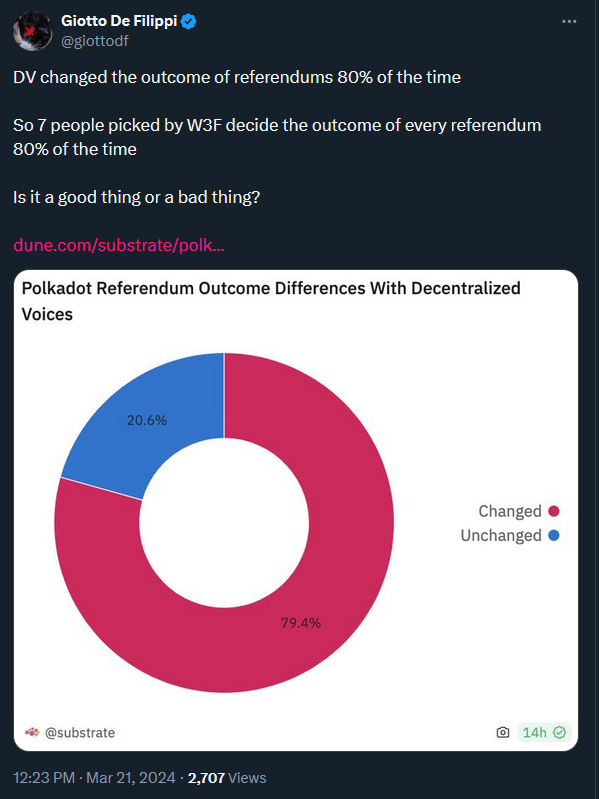Click the chart title Polkadot Referendum Outcome Differences
Image resolution: width=599 pixels, height=799 pixels.
click(x=270, y=301)
